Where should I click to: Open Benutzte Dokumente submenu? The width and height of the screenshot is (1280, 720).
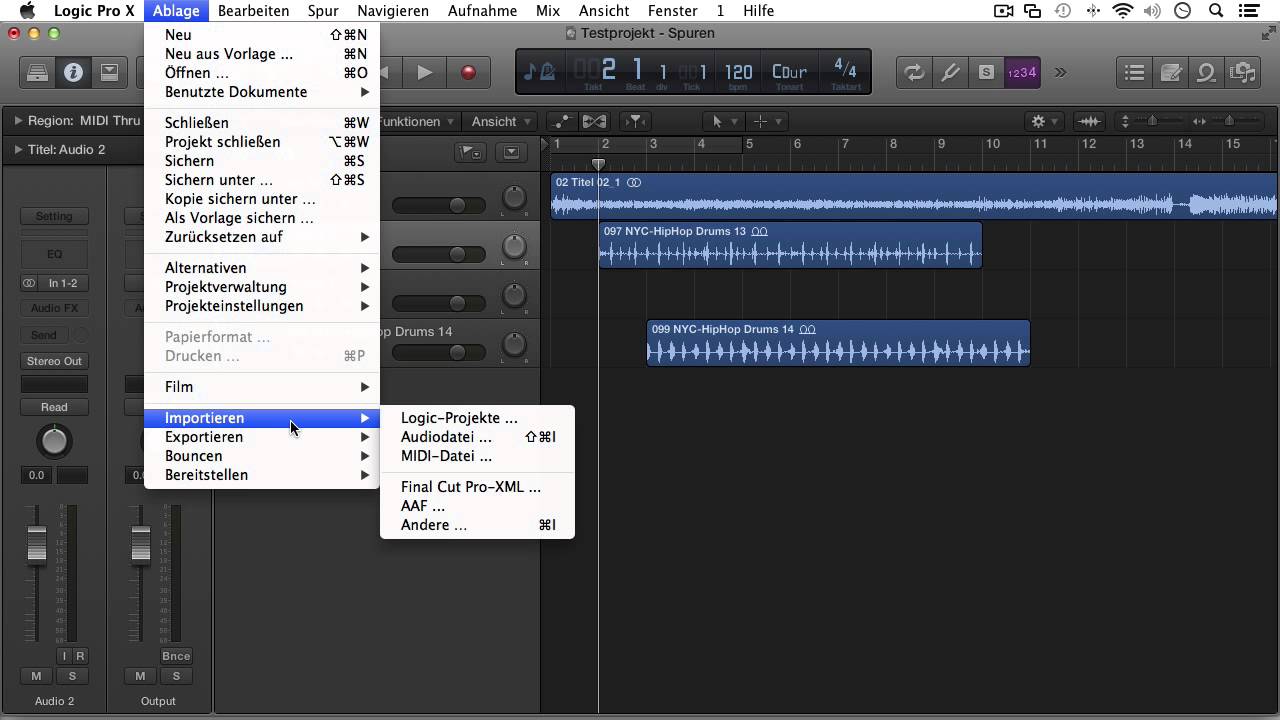click(x=262, y=92)
